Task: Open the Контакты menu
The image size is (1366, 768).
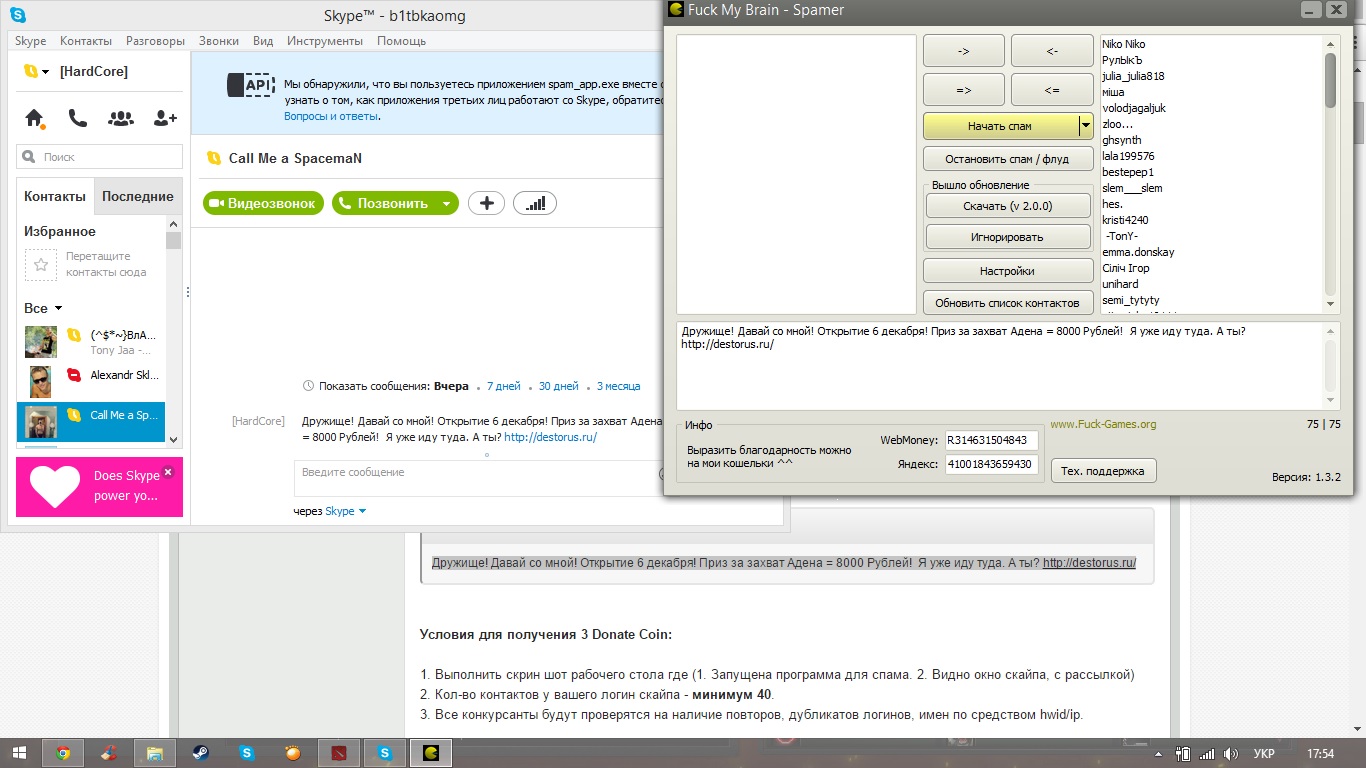Action: 86,41
